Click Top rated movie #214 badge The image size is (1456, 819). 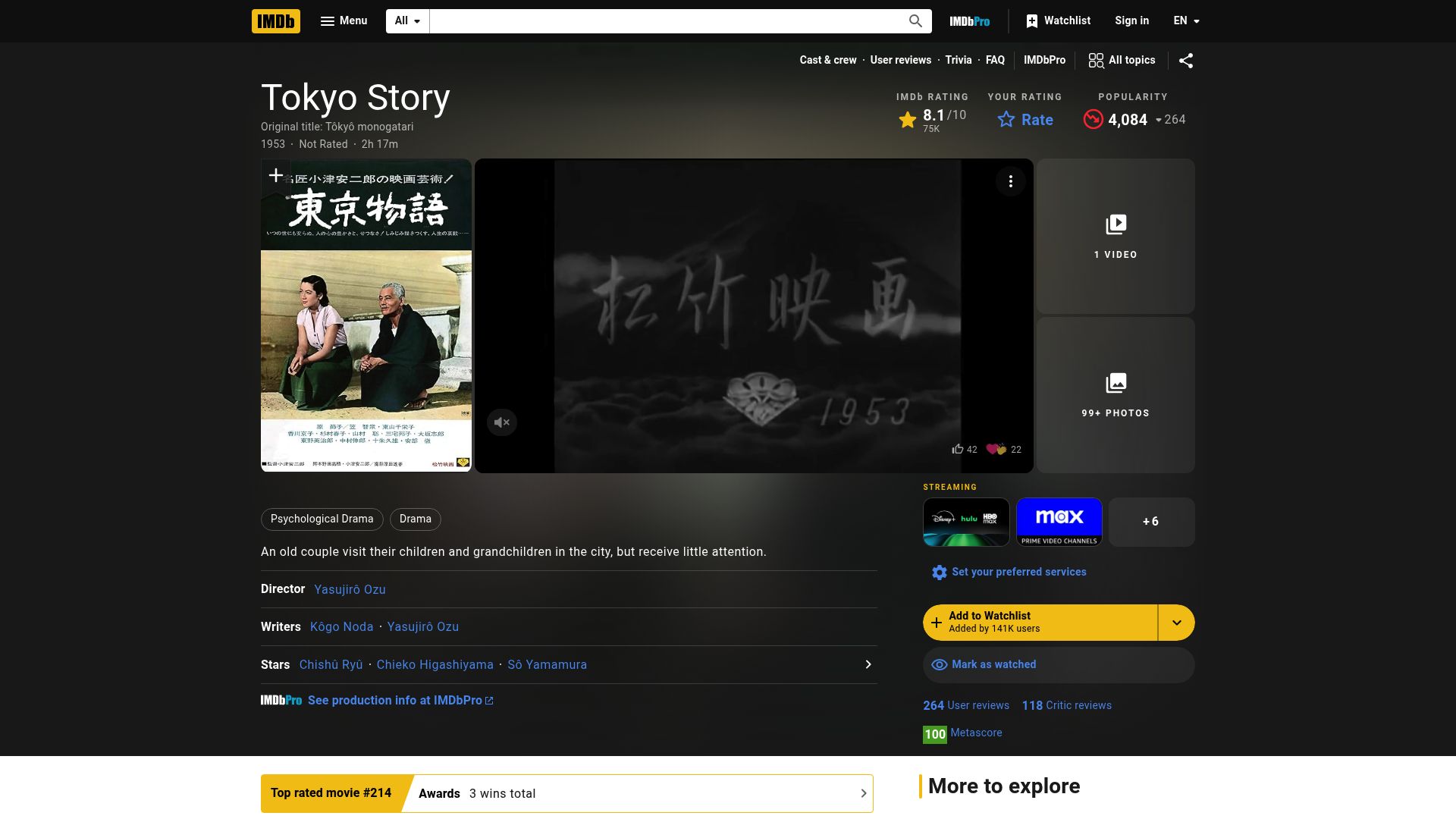pos(331,793)
